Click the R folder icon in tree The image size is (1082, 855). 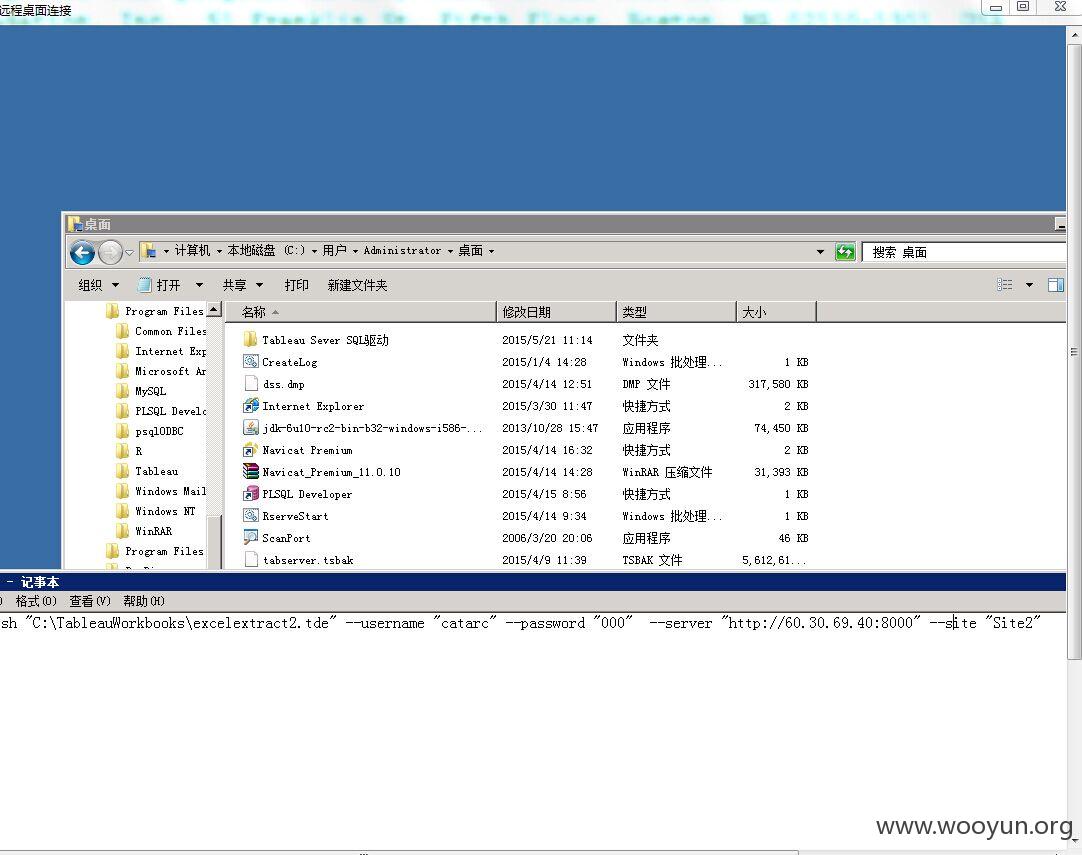coord(122,451)
